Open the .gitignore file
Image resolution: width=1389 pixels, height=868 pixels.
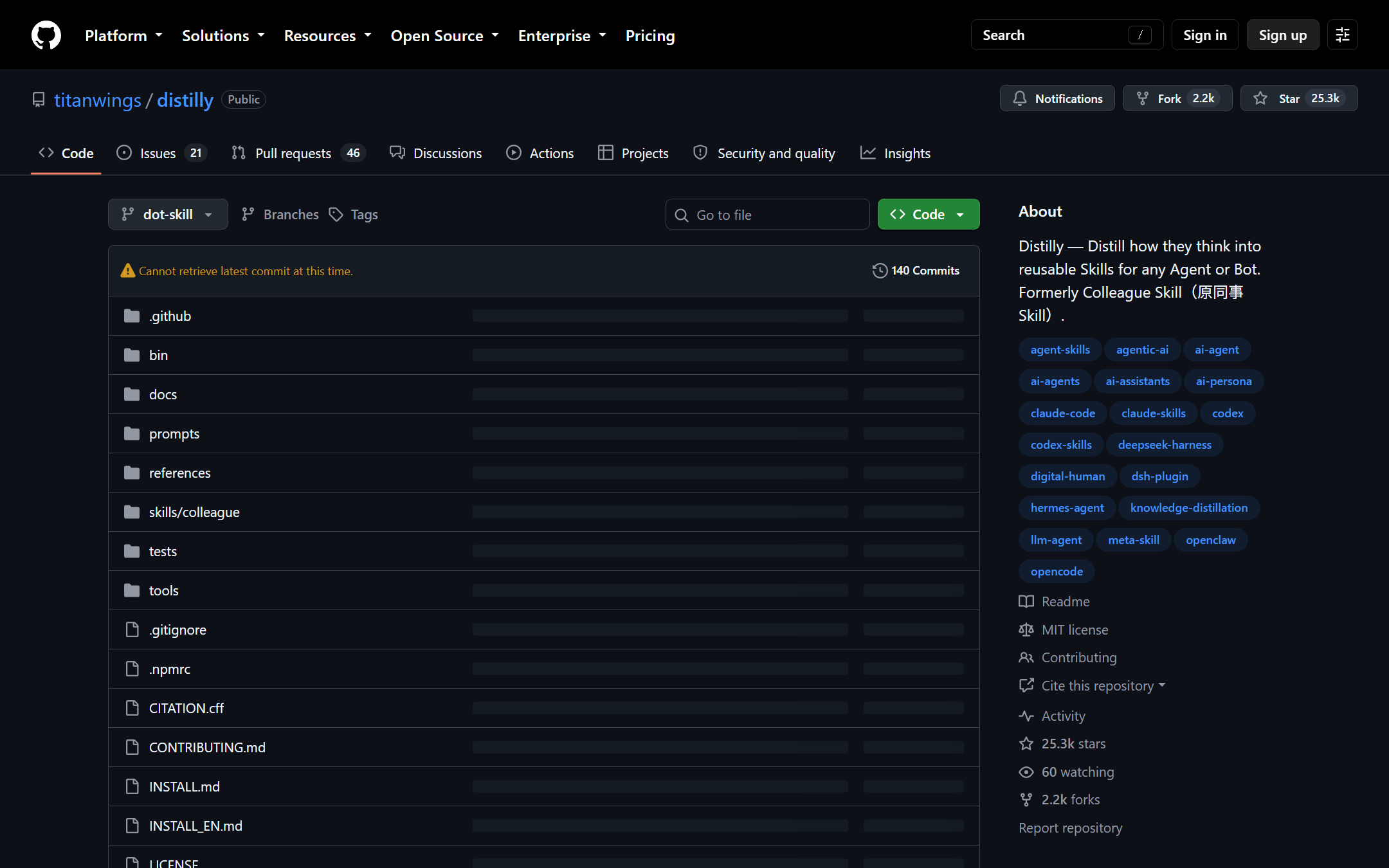coord(177,629)
